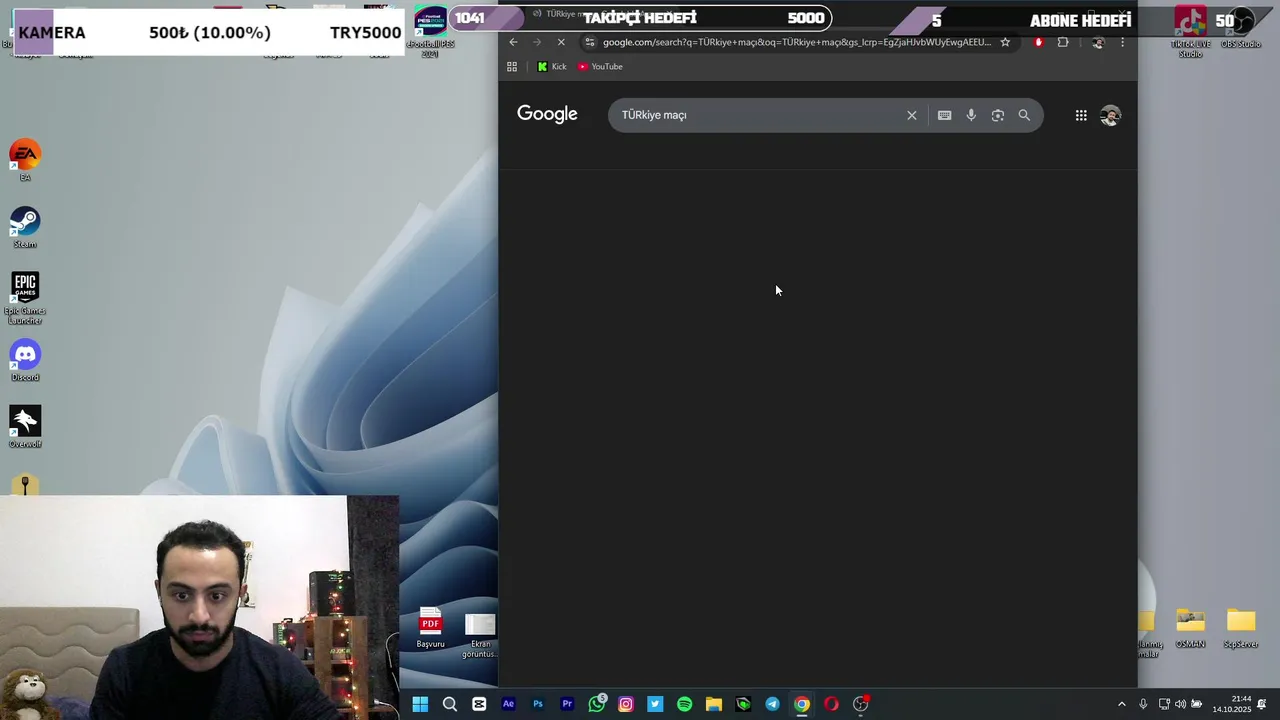Open the on-screen keyboard input tool

pyautogui.click(x=944, y=115)
